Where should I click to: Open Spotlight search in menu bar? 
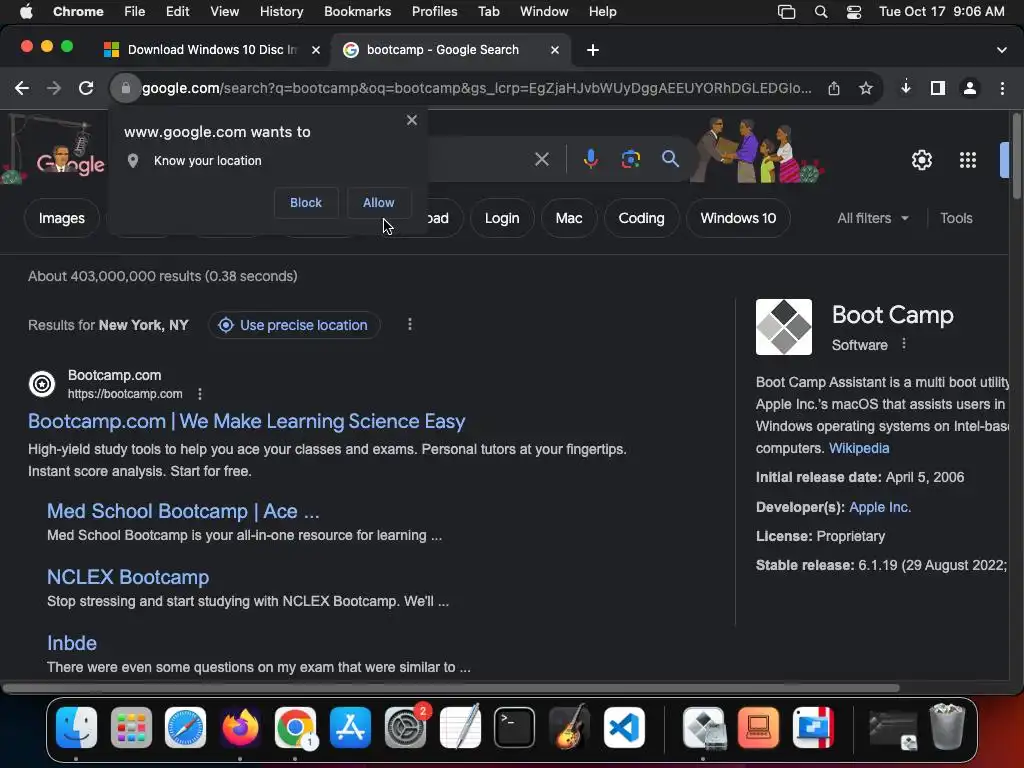click(x=821, y=12)
